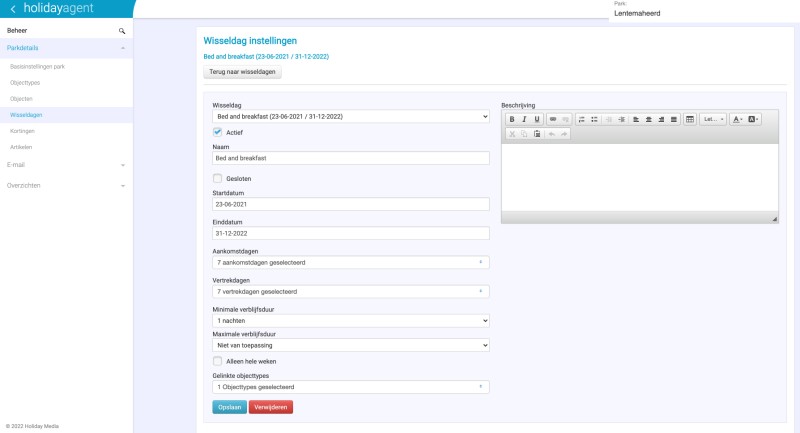
Task: Click the unlink icon in editor toolbar
Action: (x=565, y=119)
